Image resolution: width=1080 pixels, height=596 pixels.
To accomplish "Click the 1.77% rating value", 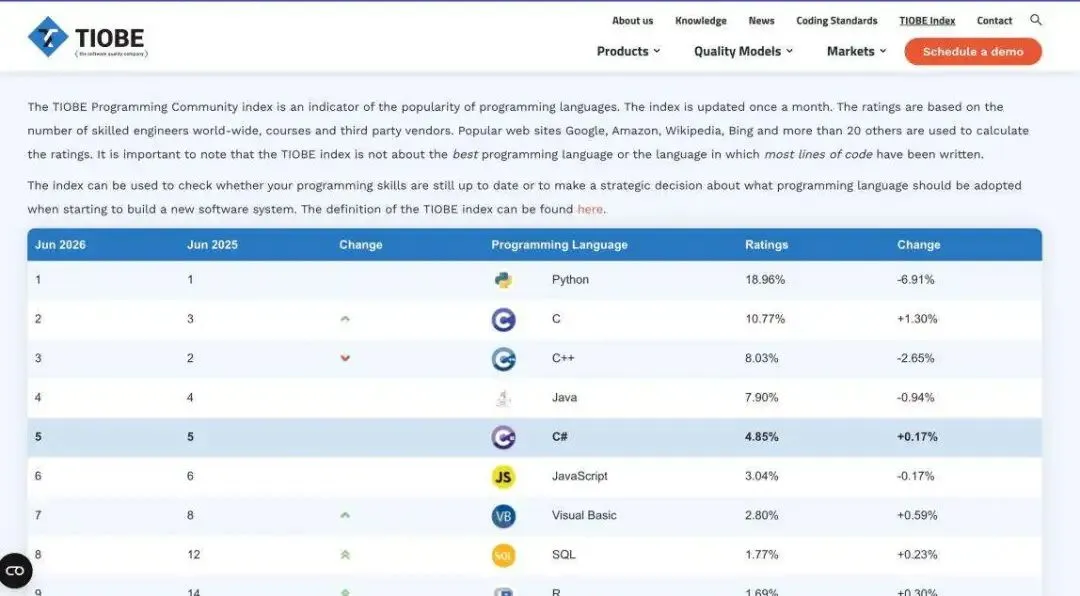I will click(x=761, y=555).
